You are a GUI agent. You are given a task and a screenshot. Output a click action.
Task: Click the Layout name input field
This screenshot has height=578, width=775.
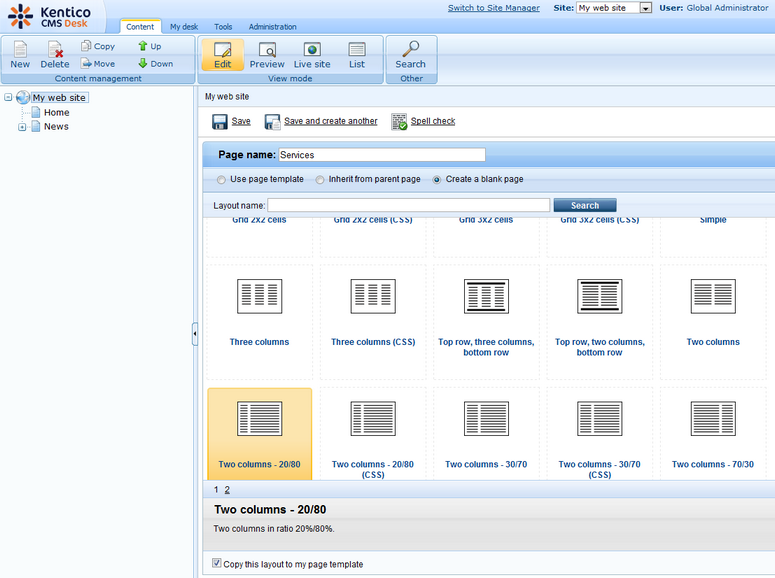[x=408, y=205]
